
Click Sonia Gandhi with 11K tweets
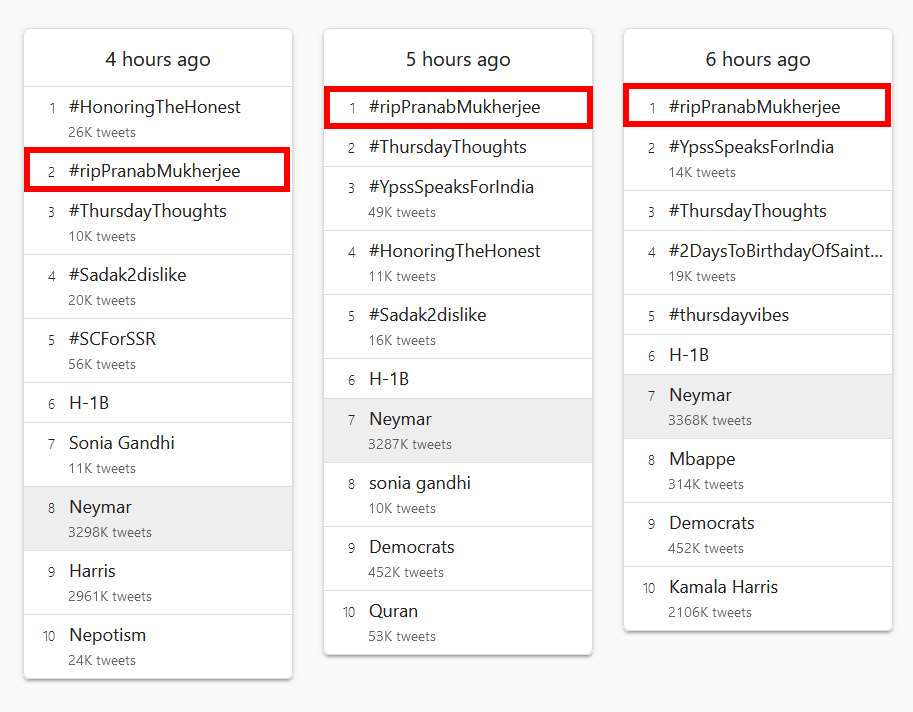[x=121, y=443]
